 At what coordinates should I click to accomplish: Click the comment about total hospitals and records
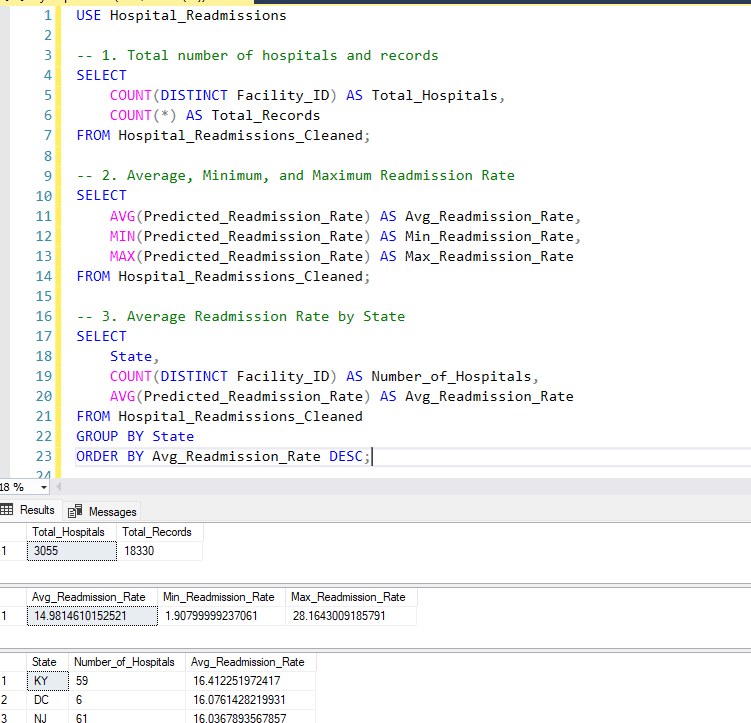click(257, 56)
